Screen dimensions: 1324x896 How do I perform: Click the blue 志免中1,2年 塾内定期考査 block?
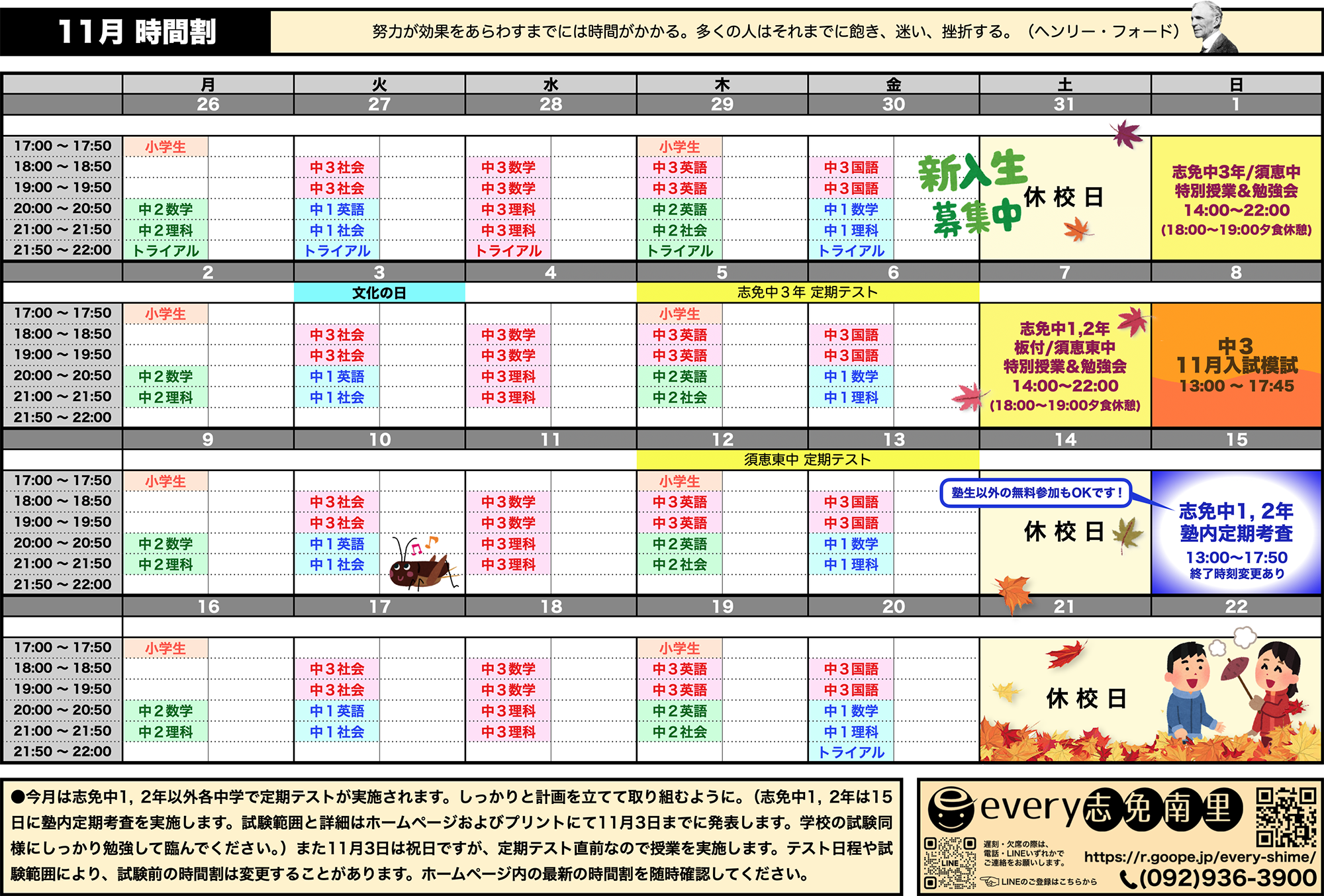(1236, 533)
